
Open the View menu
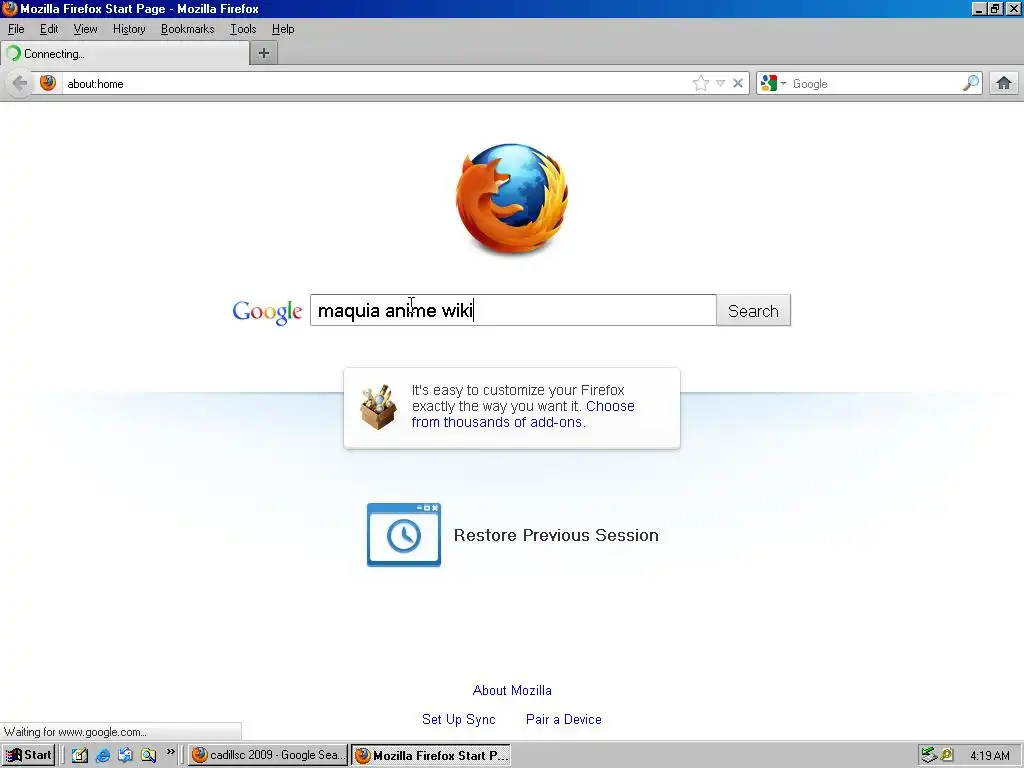[x=85, y=29]
